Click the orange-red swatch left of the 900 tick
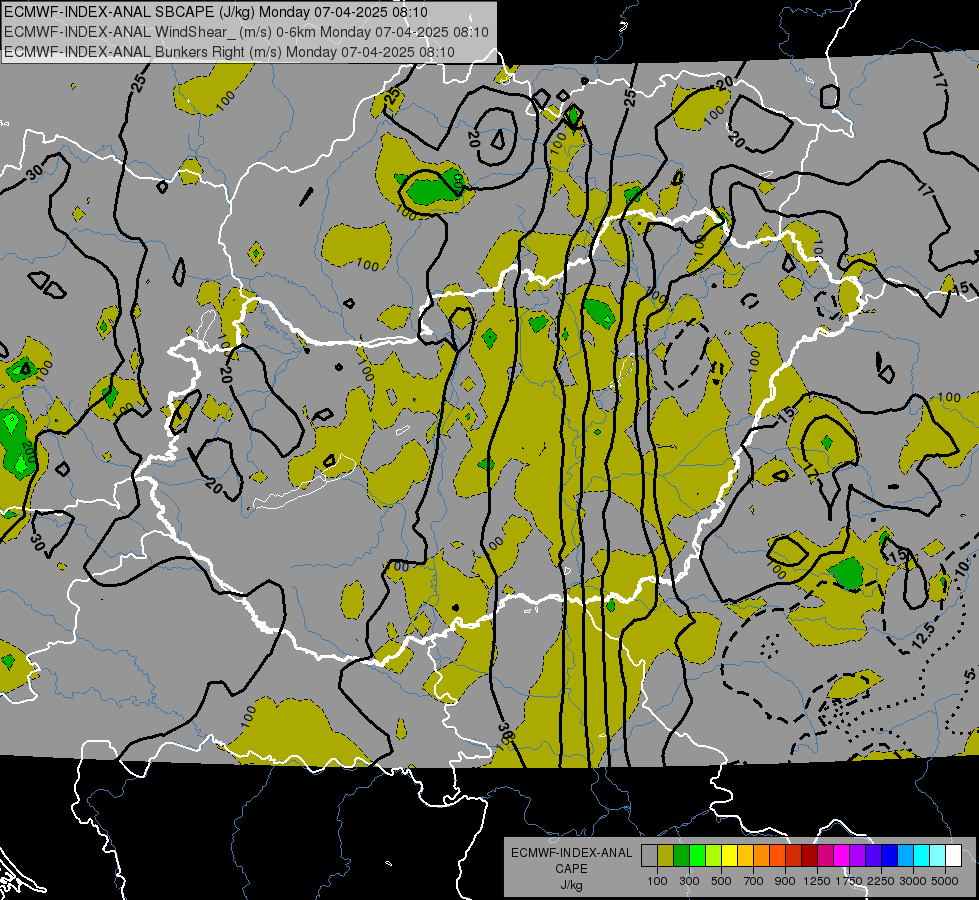The image size is (979, 900). 777,856
